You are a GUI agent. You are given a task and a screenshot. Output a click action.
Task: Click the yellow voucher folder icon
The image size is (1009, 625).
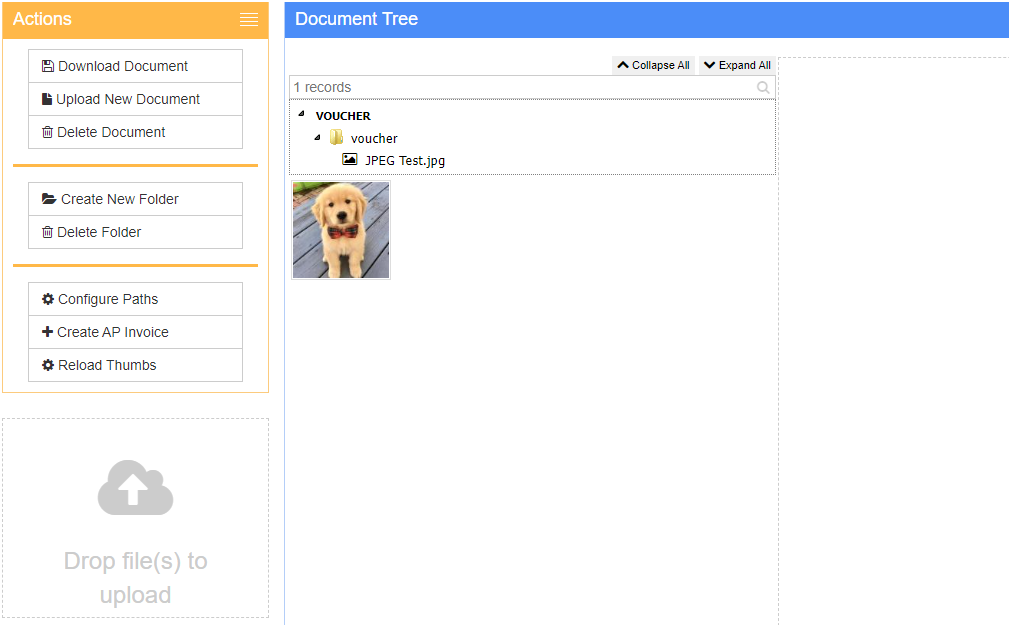pos(336,137)
